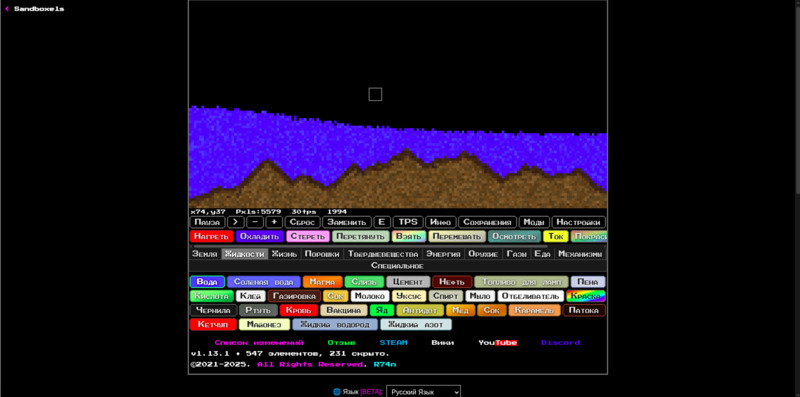Switch to the Жизнь category tab
Image resolution: width=800 pixels, height=397 pixels.
(284, 254)
